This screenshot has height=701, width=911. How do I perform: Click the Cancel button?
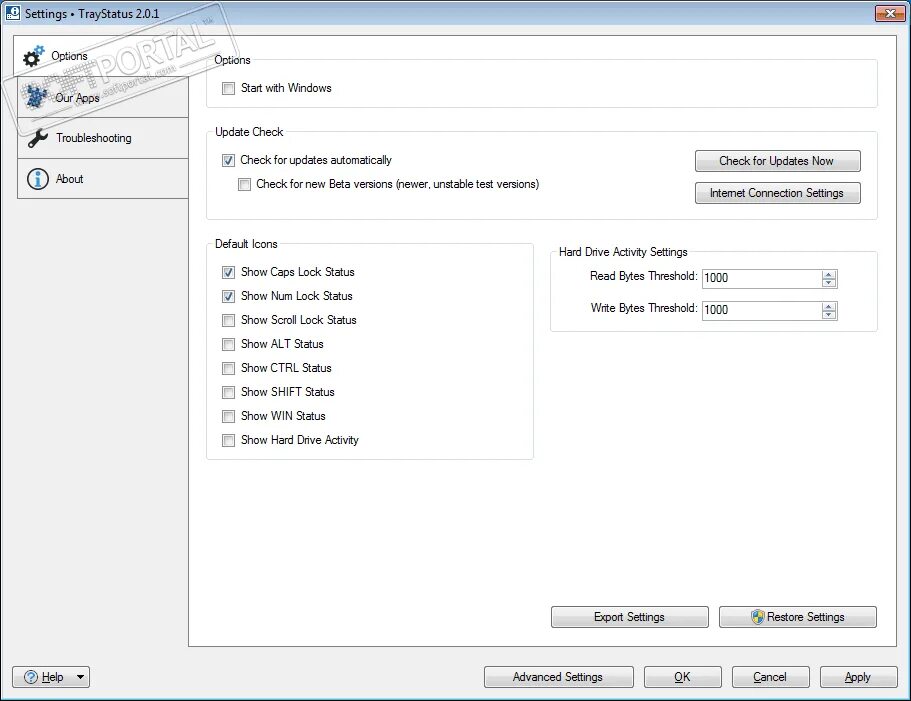(770, 677)
